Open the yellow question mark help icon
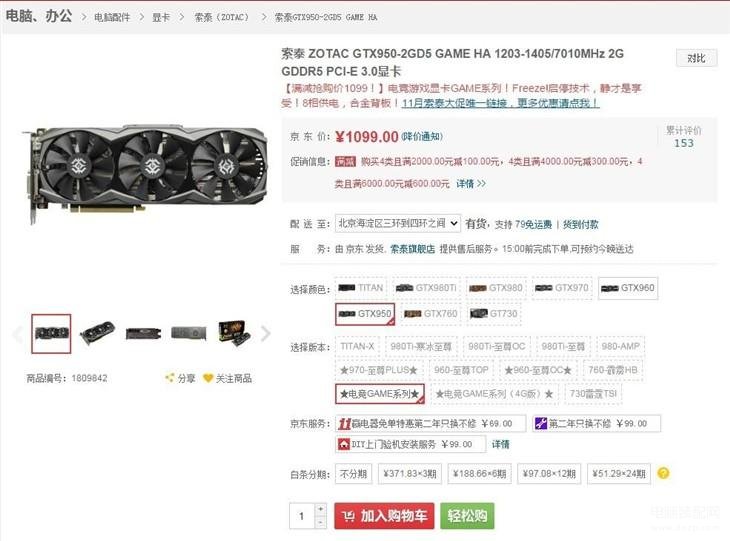 (x=663, y=473)
